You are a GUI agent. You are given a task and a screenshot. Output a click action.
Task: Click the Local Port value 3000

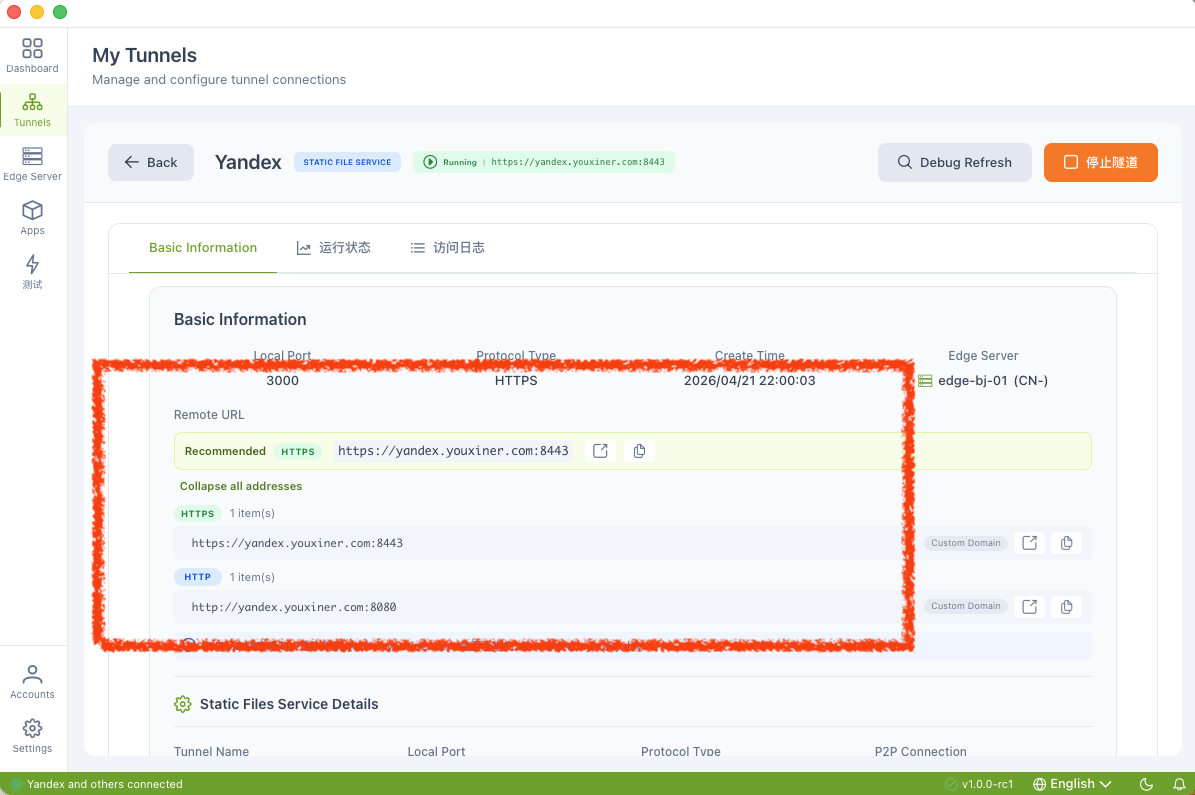pyautogui.click(x=282, y=380)
